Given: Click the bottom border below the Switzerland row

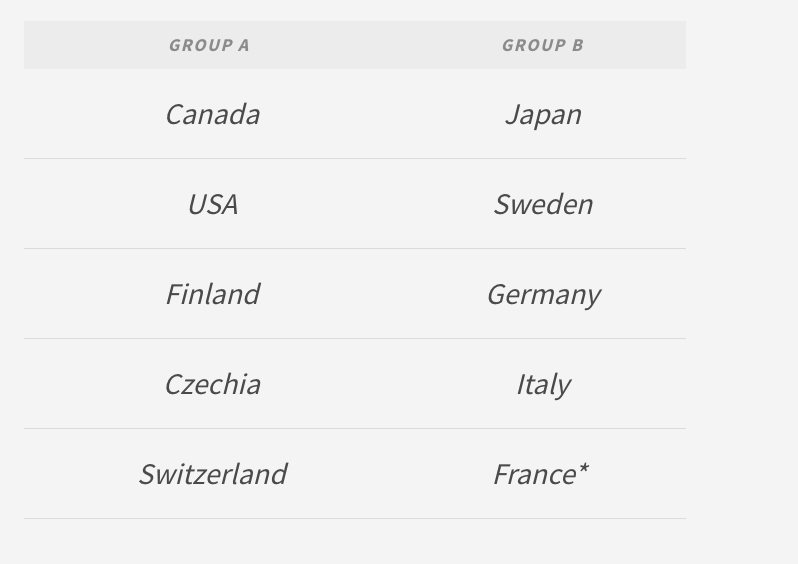Looking at the screenshot, I should (355, 518).
